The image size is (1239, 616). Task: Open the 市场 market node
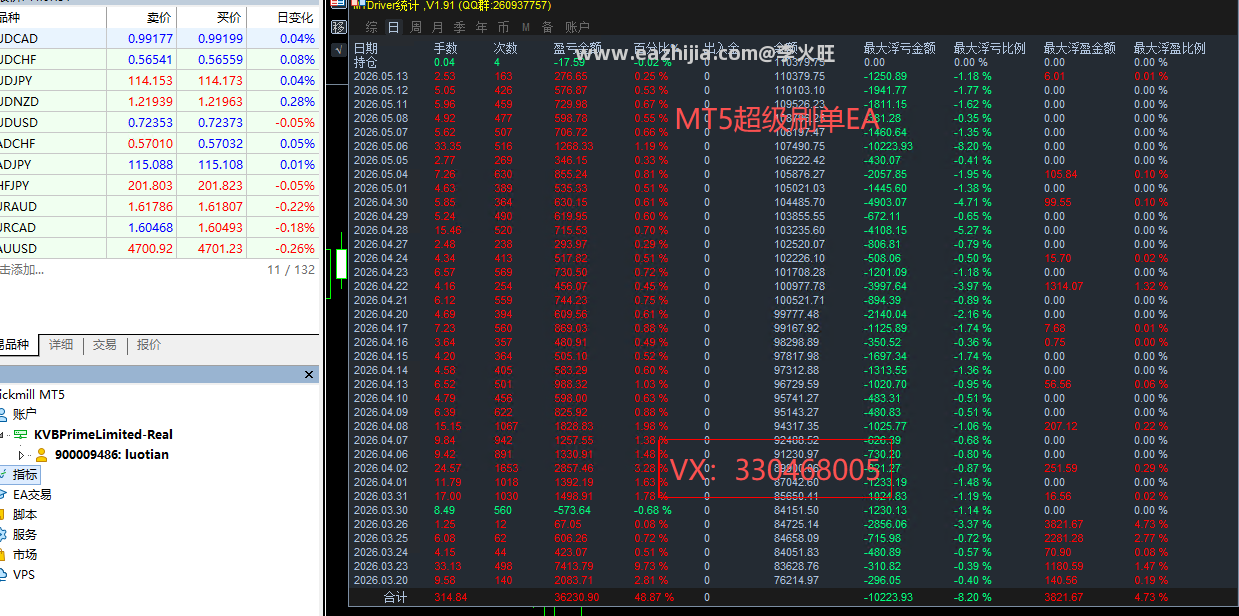coord(25,554)
